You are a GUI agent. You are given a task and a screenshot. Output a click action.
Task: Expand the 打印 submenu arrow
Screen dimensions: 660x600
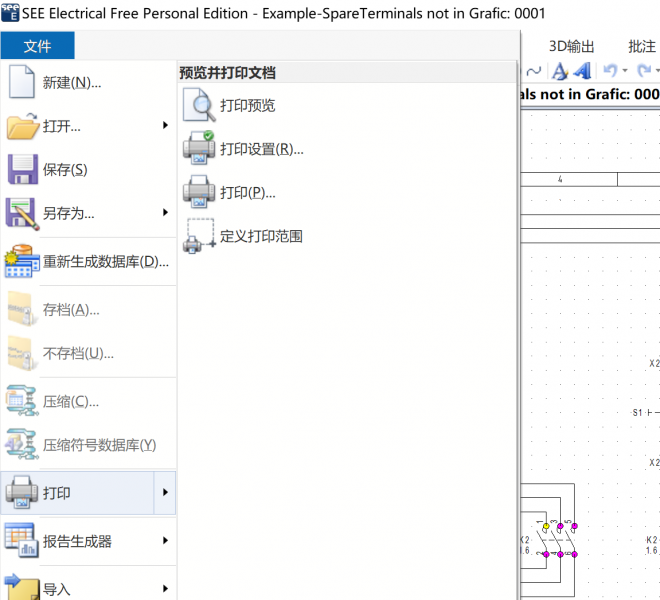coord(165,492)
